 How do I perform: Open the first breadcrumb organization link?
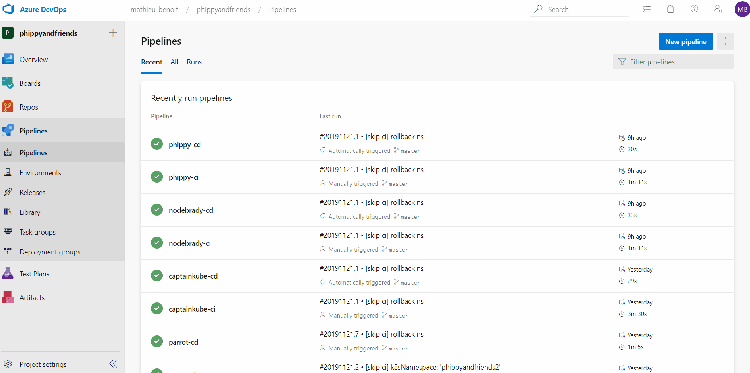[x=154, y=10]
